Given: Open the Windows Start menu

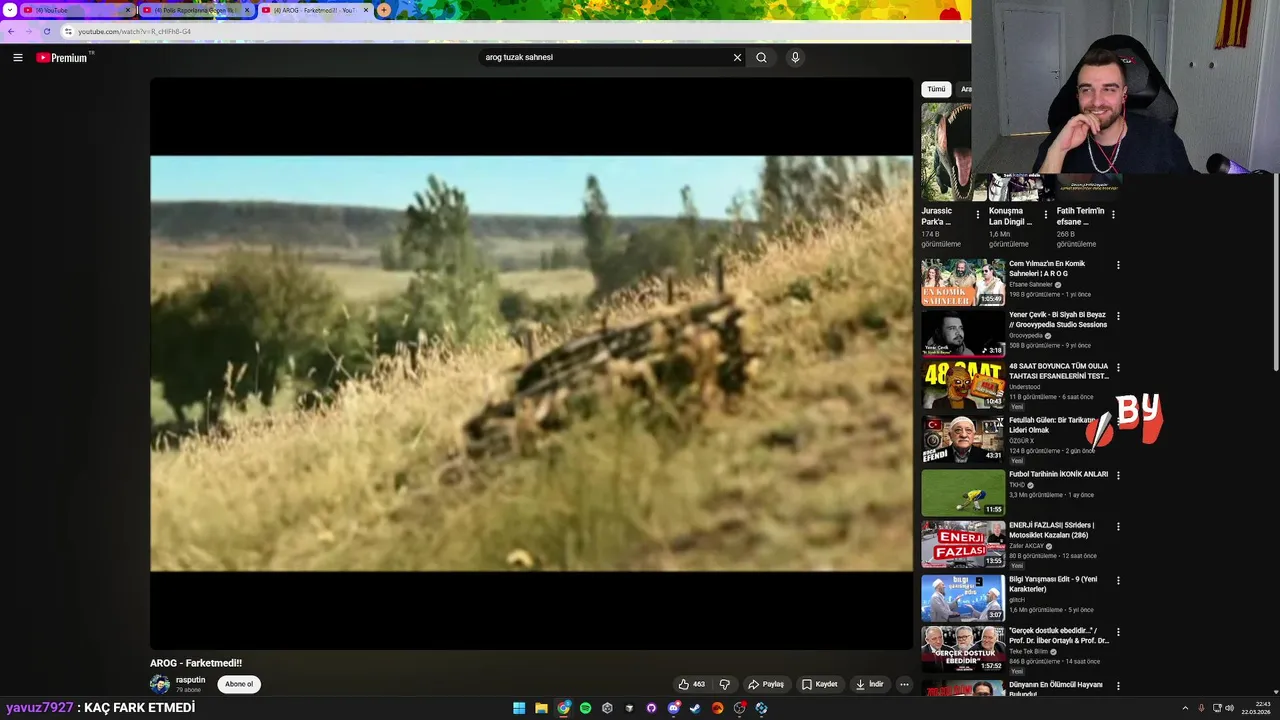Looking at the screenshot, I should [519, 708].
